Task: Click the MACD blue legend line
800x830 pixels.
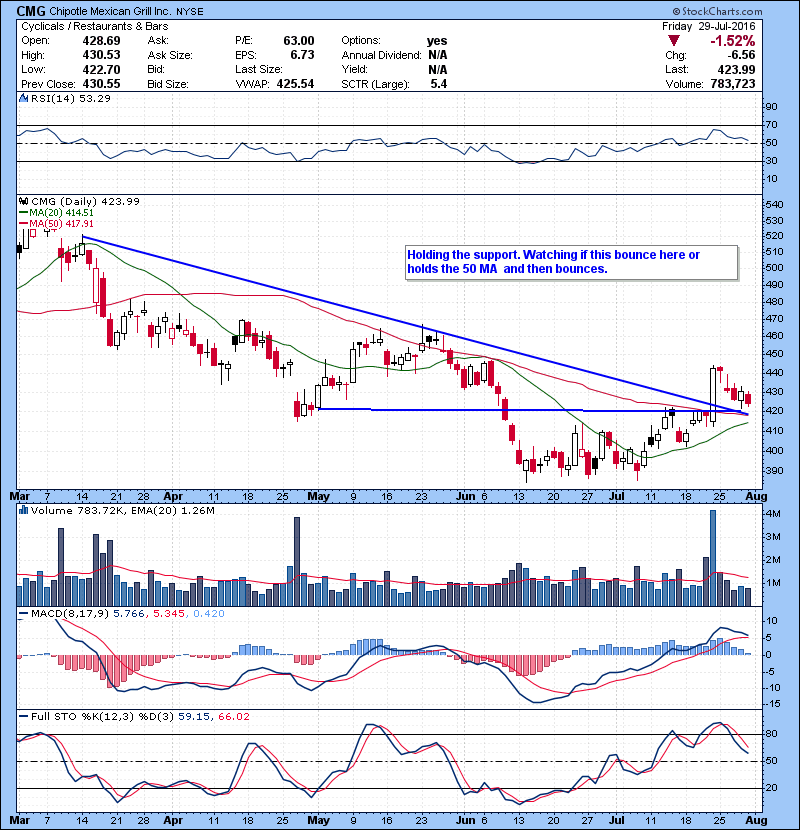Action: click(24, 614)
